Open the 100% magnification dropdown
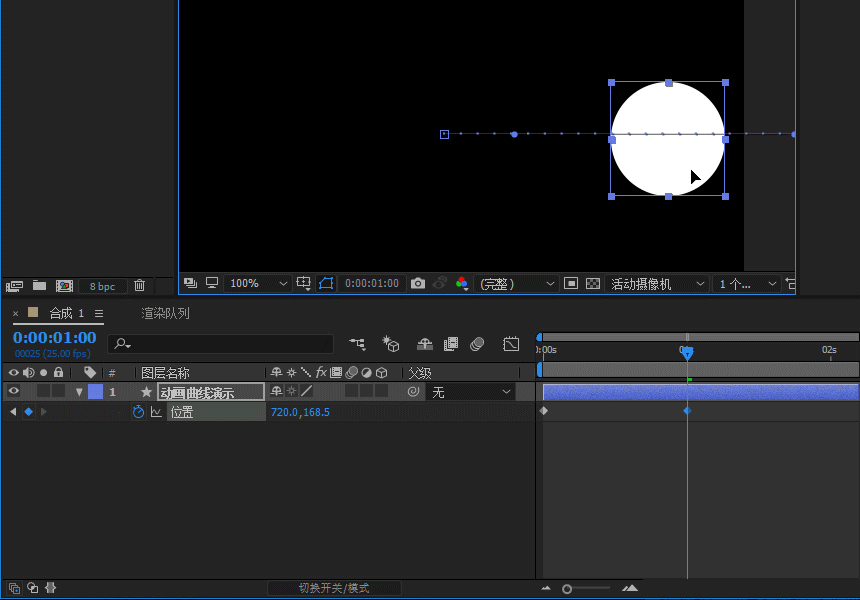The height and width of the screenshot is (600, 860). pos(258,284)
